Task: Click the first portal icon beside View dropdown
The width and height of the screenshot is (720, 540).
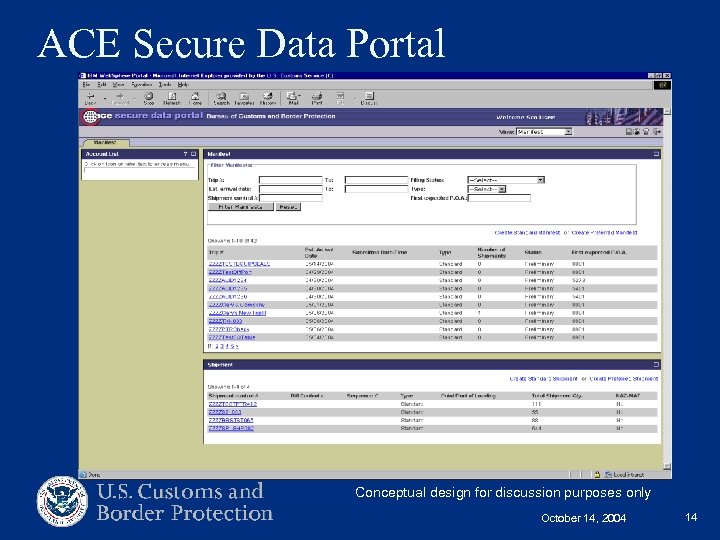Action: click(x=629, y=132)
